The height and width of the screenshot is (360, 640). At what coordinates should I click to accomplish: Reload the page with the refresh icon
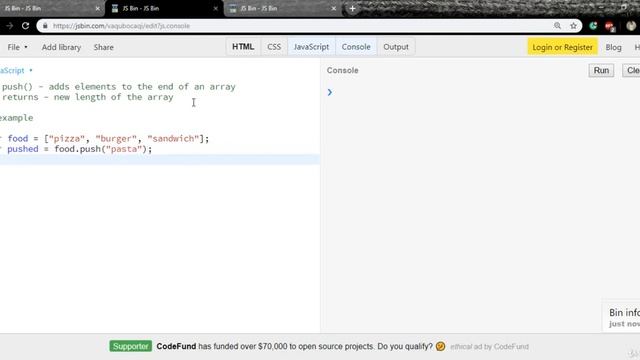click(x=25, y=26)
